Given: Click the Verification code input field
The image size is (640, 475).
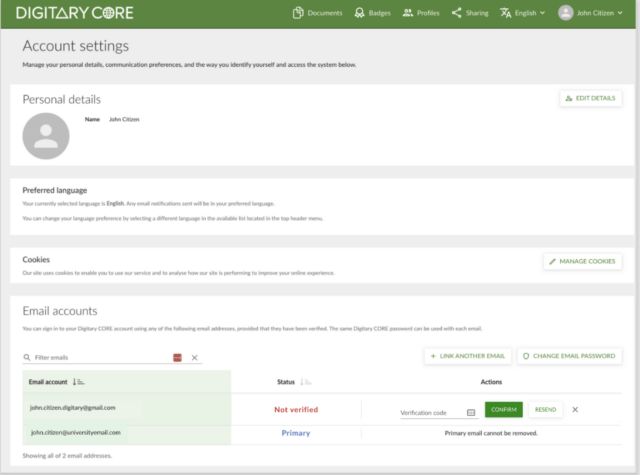Looking at the screenshot, I should 431,411.
